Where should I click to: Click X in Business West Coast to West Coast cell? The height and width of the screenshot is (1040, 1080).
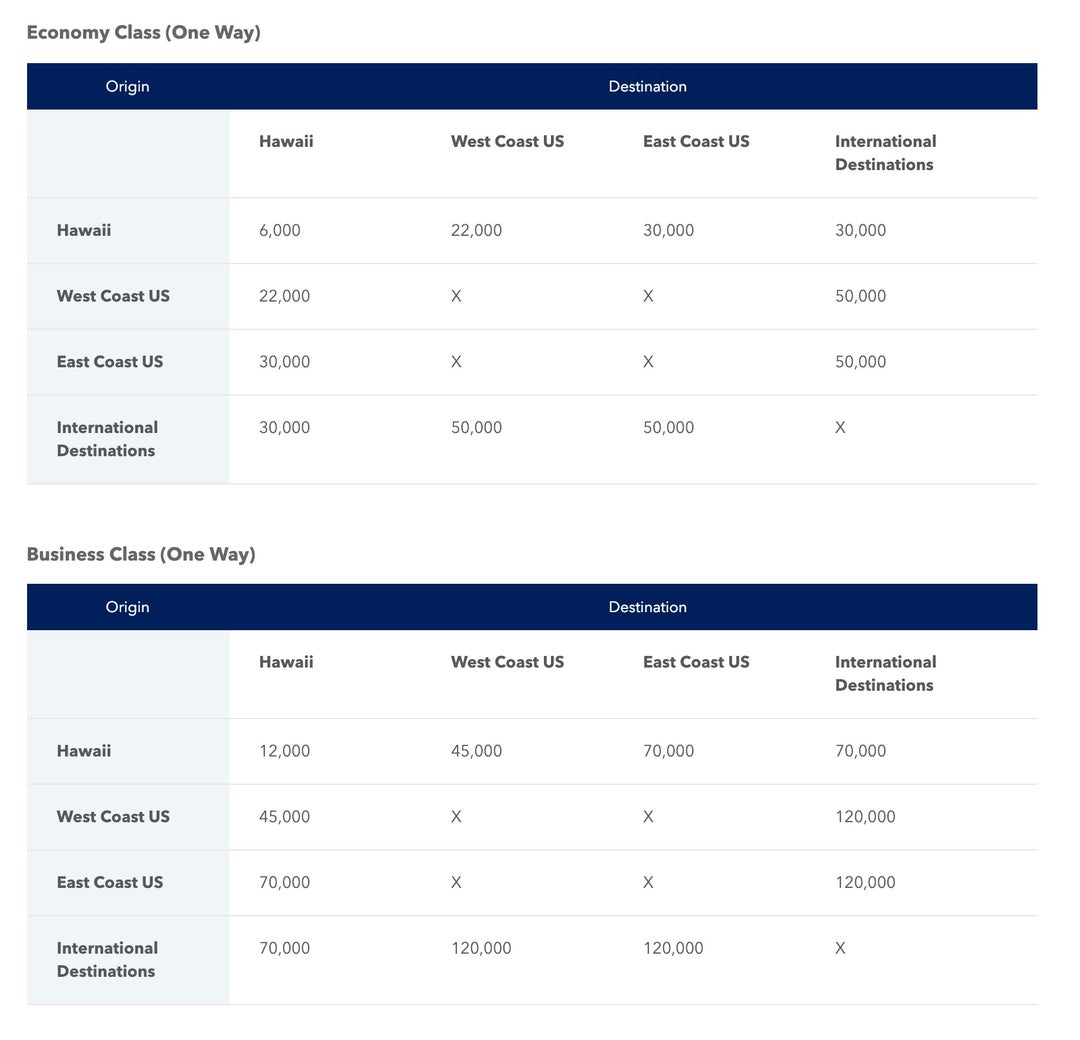point(456,817)
